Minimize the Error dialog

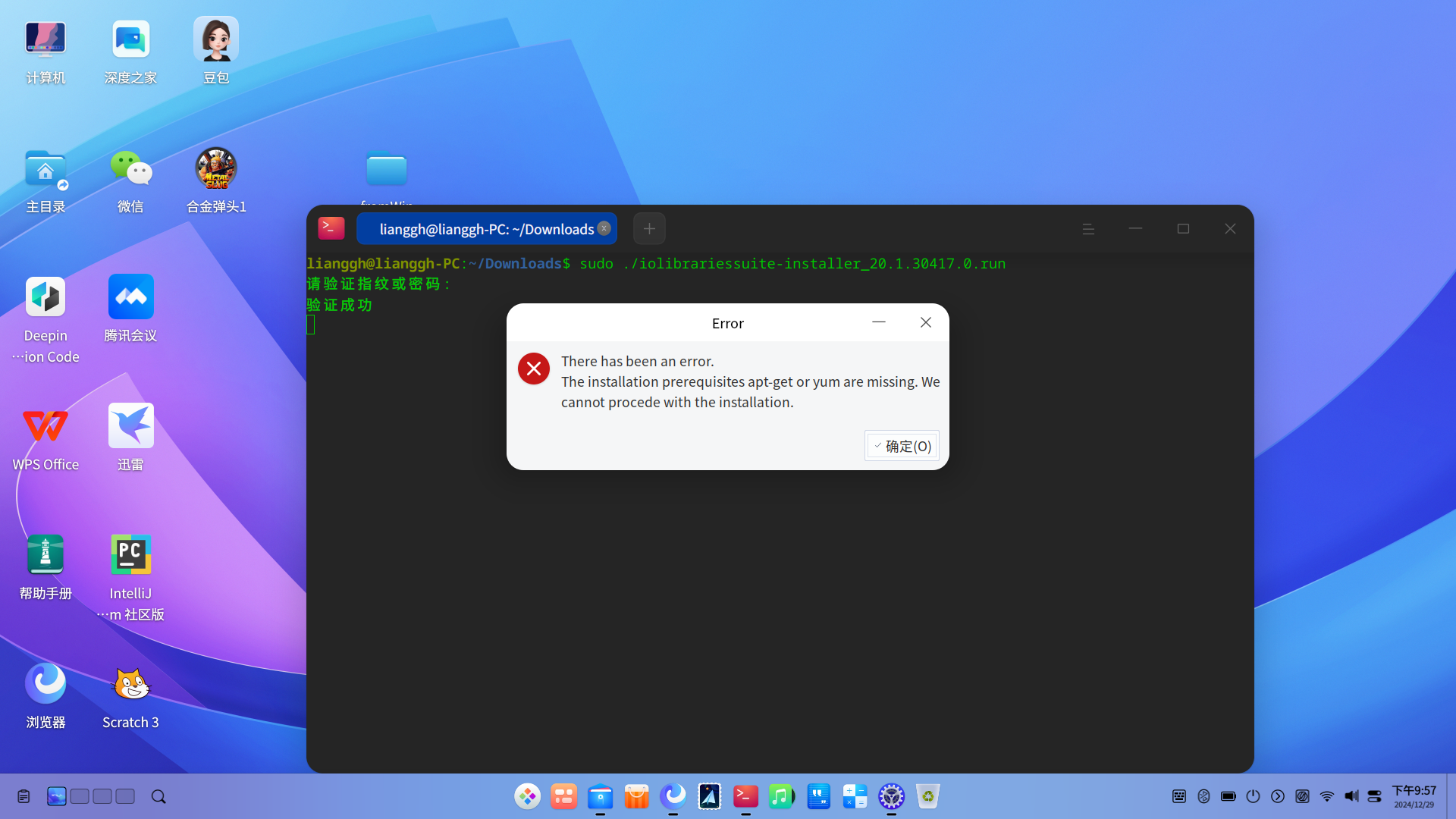pyautogui.click(x=879, y=322)
